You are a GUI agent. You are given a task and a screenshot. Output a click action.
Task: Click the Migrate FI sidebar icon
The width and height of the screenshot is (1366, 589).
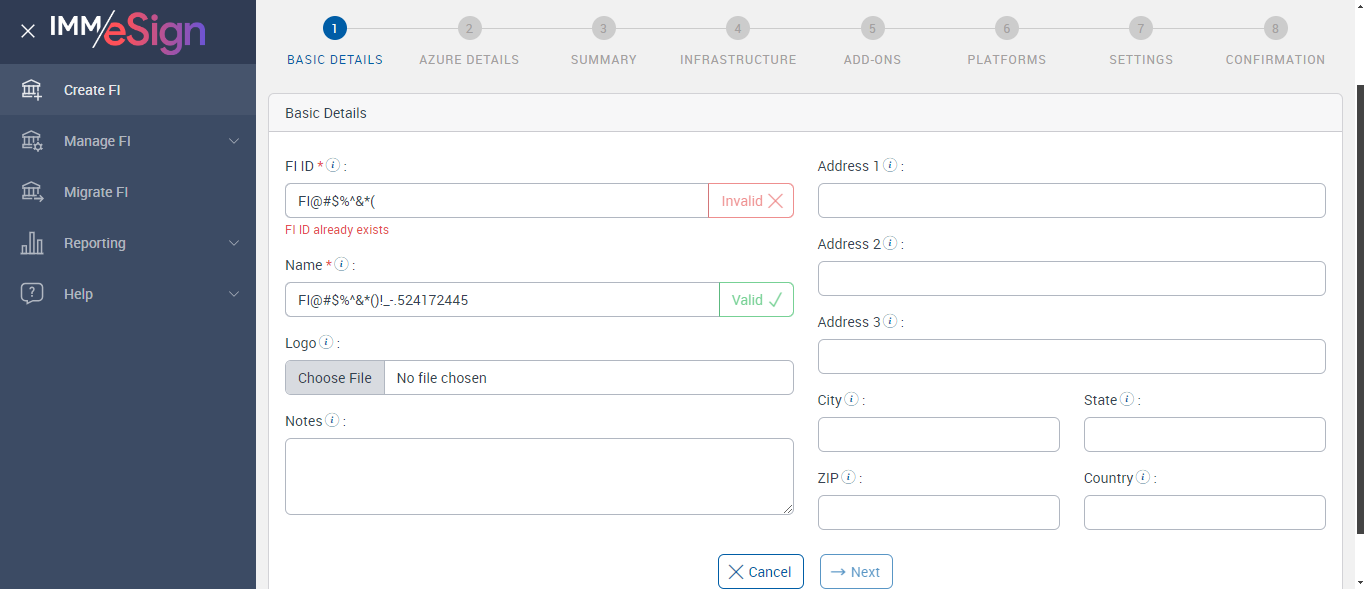(32, 192)
